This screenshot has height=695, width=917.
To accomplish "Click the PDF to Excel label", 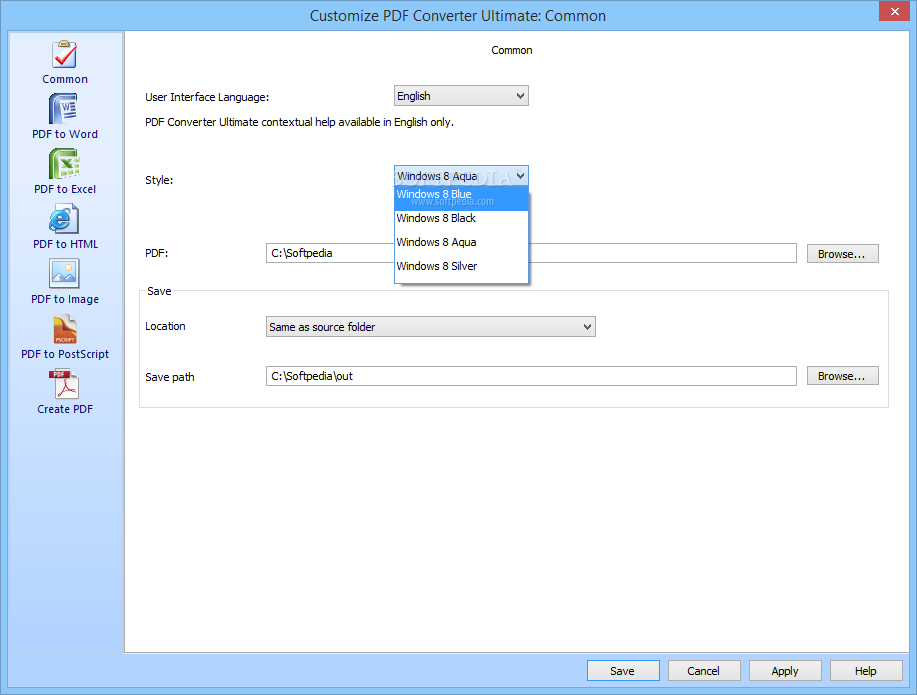I will coord(65,189).
